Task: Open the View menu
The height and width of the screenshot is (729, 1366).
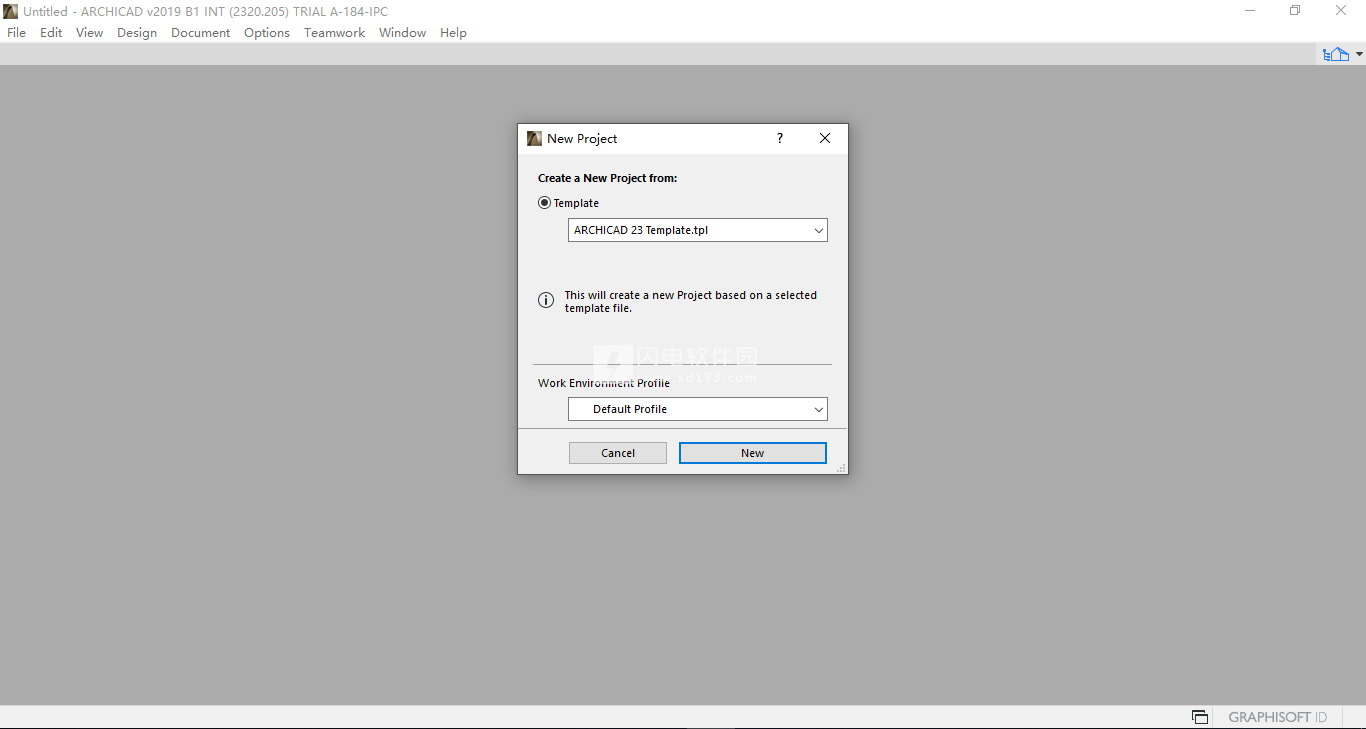Action: 89,32
